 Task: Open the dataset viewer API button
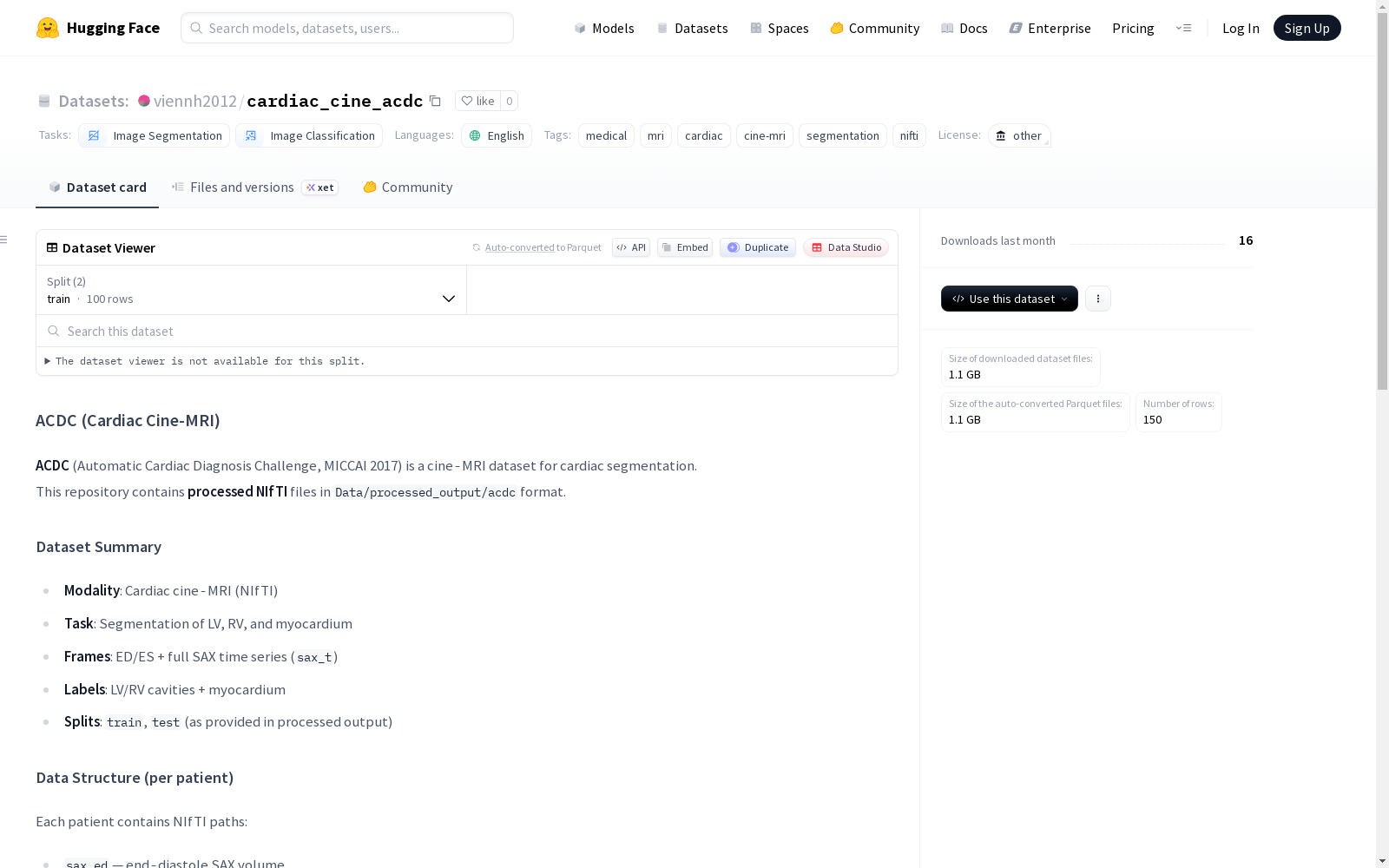(631, 247)
